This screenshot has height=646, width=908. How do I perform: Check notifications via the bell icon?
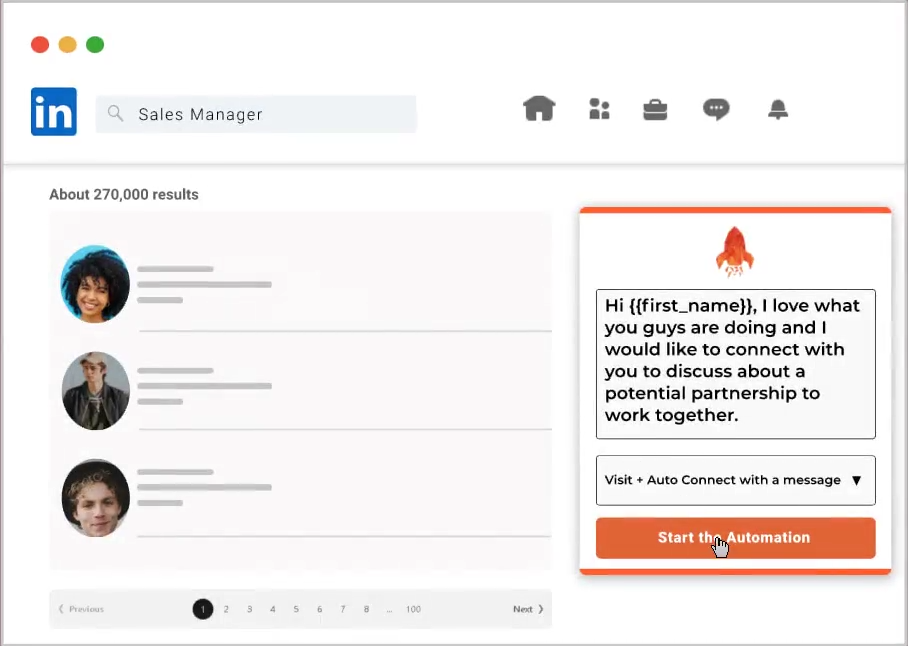778,108
